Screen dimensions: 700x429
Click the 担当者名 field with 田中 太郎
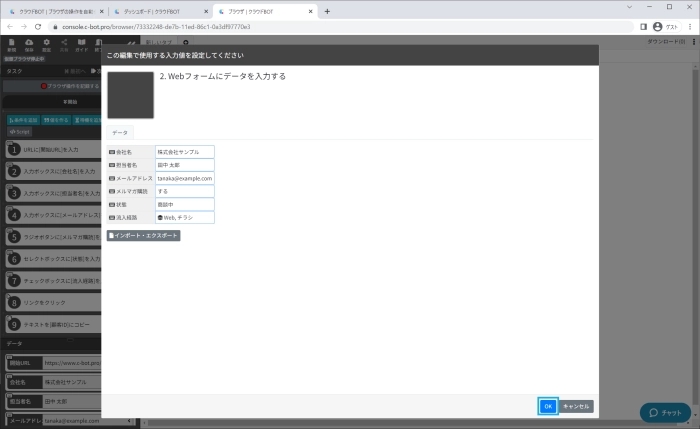(x=185, y=165)
